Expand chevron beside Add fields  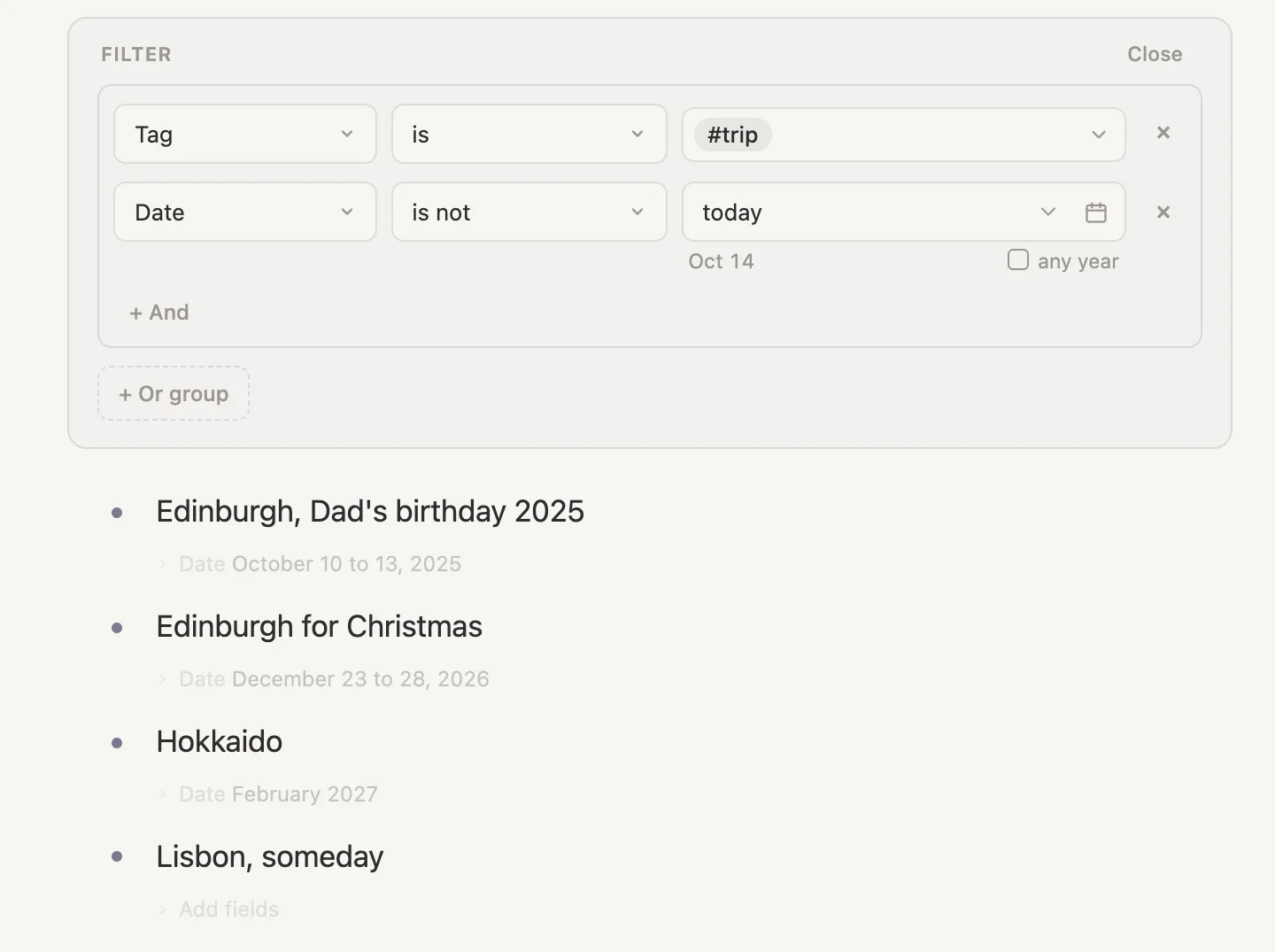pos(163,909)
